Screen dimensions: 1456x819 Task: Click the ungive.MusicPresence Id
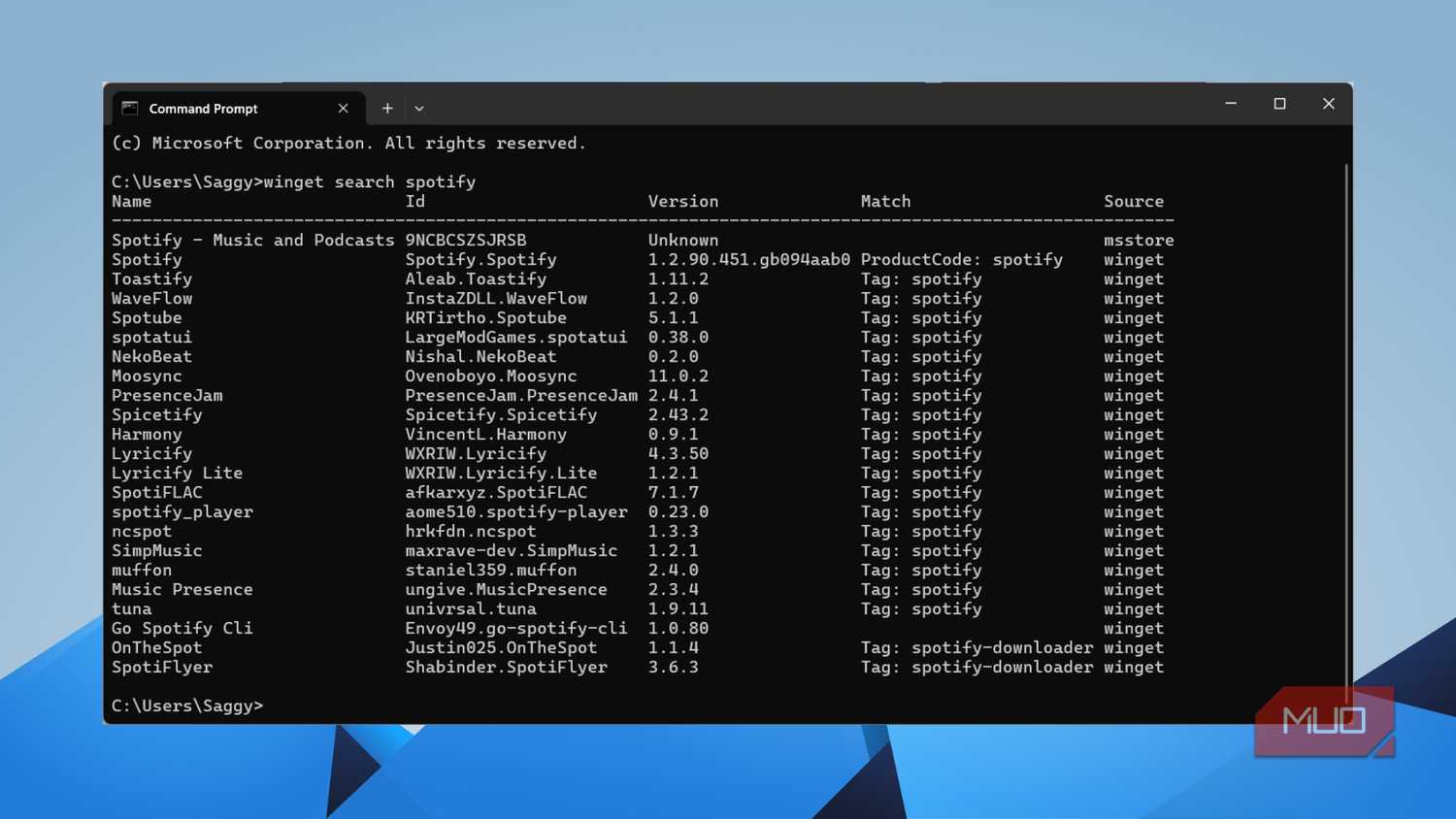[507, 589]
